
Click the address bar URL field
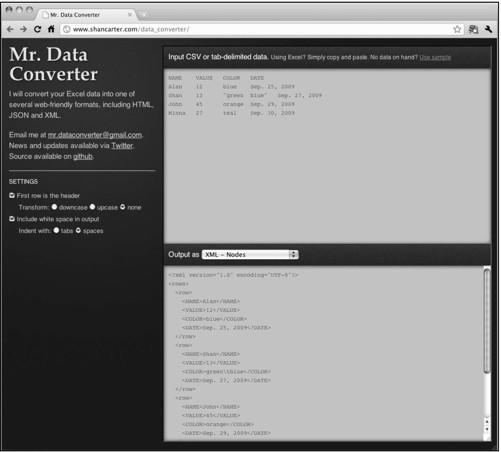[x=260, y=29]
